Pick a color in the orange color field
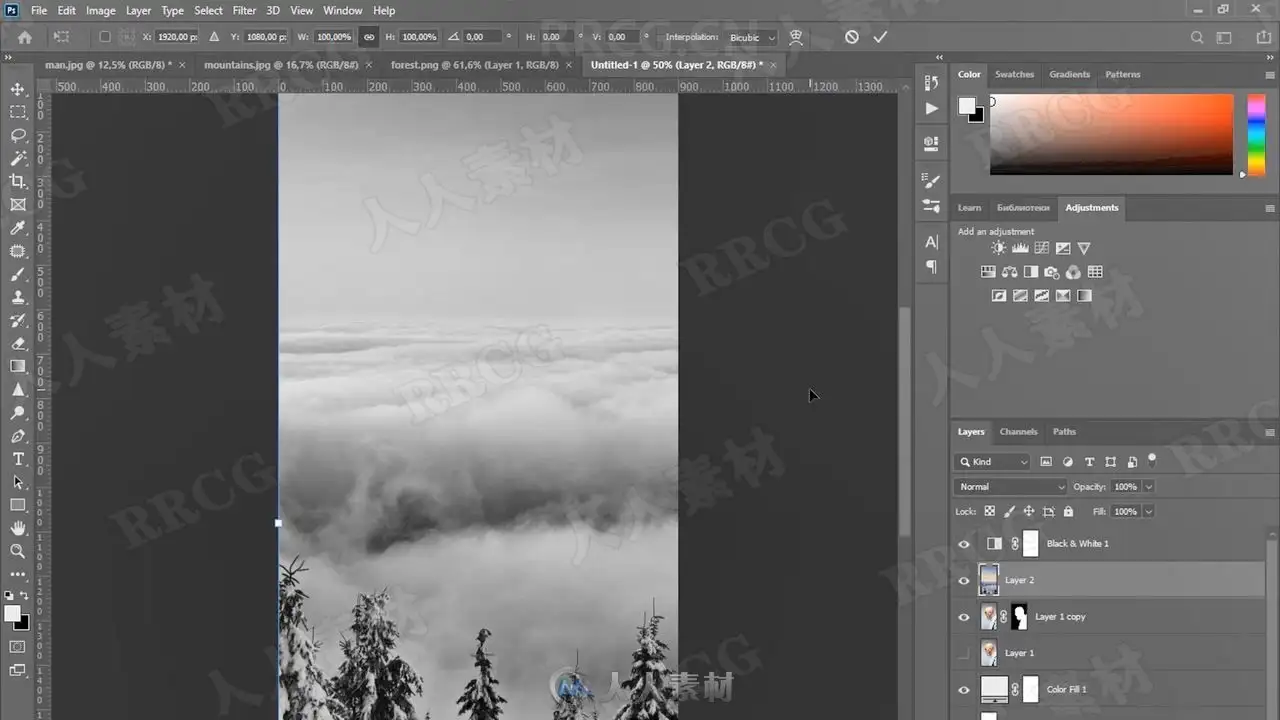The height and width of the screenshot is (720, 1280). click(x=1111, y=134)
